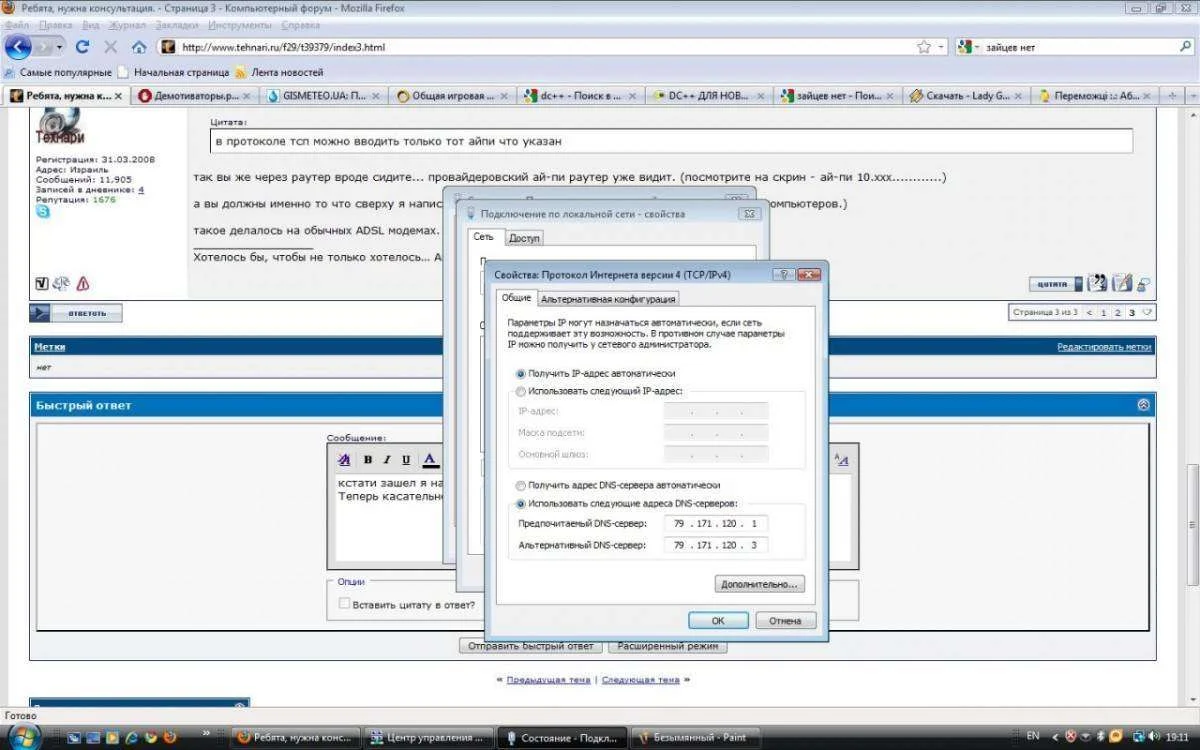This screenshot has width=1200, height=750.
Task: Switch to the Общие tab
Action: (x=516, y=298)
